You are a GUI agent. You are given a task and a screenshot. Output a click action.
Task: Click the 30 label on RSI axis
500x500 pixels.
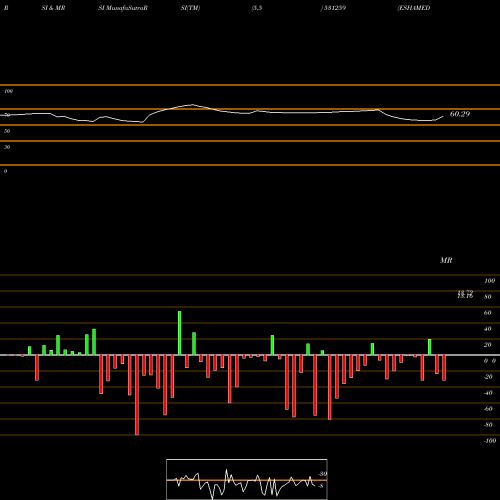click(7, 147)
